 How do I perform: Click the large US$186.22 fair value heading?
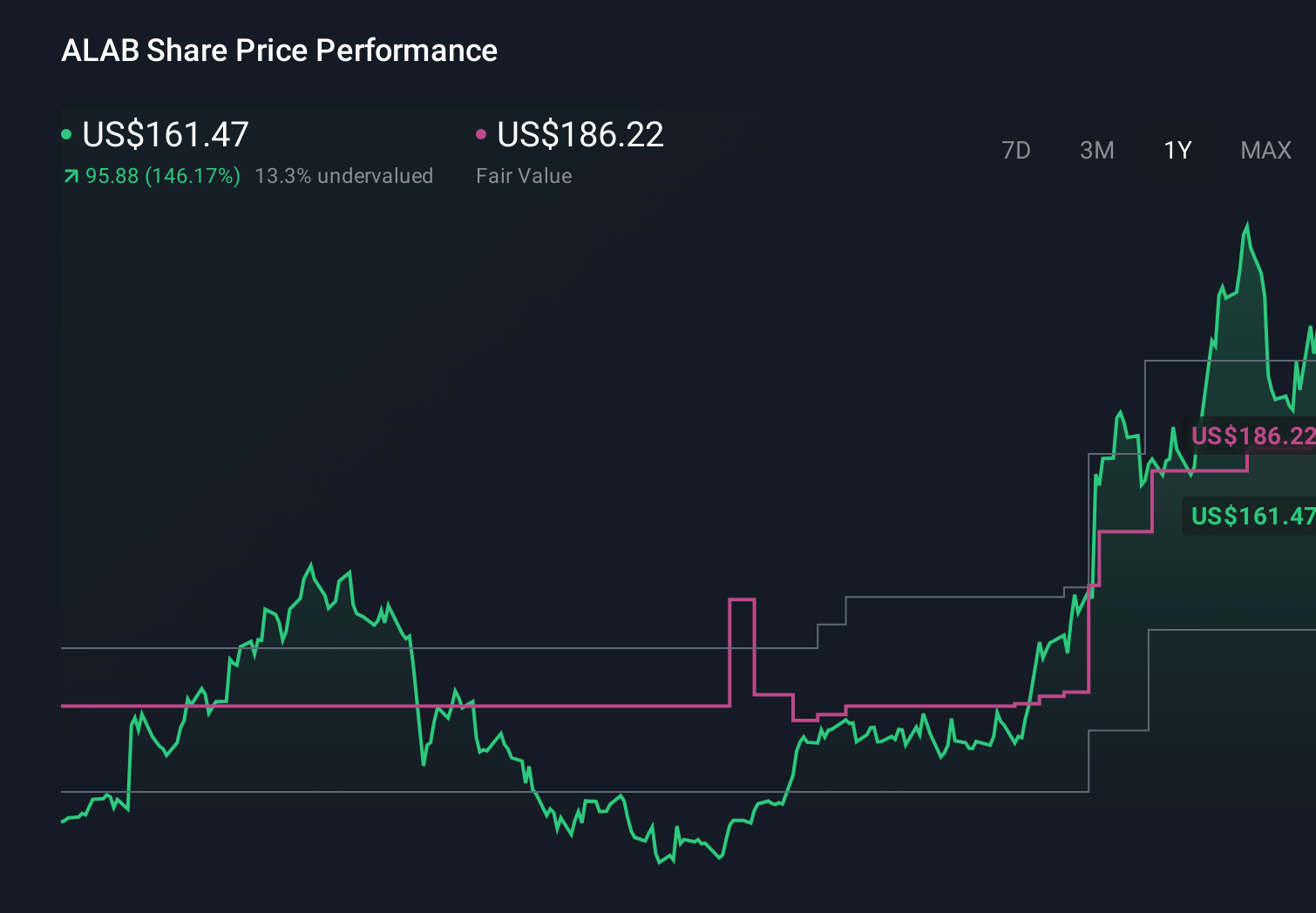click(580, 134)
